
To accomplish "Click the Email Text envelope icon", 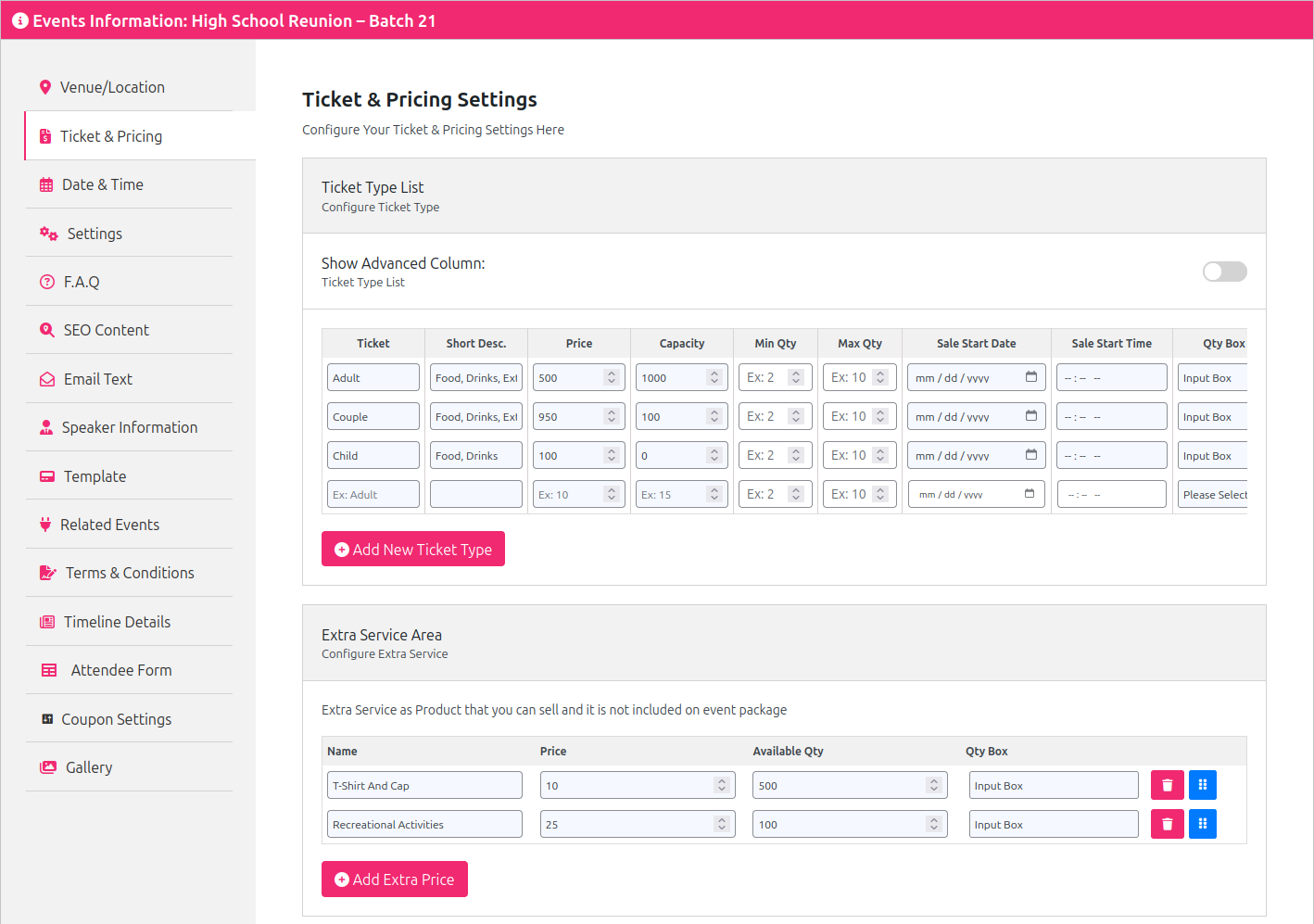I will 47,379.
